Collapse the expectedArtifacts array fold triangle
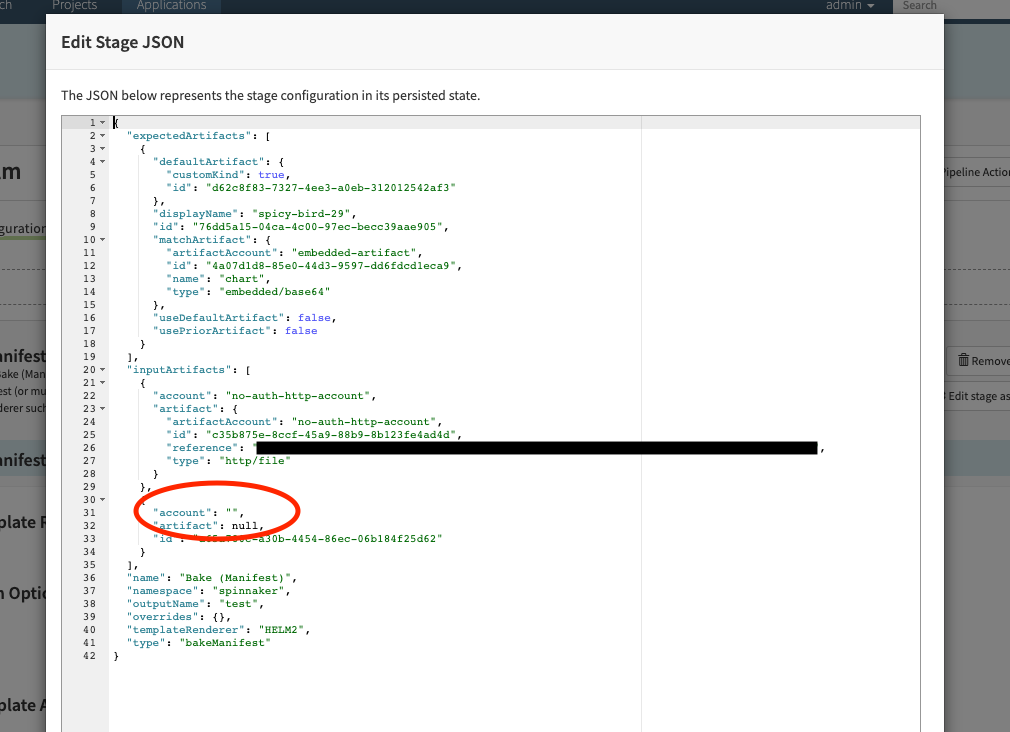 pos(100,135)
